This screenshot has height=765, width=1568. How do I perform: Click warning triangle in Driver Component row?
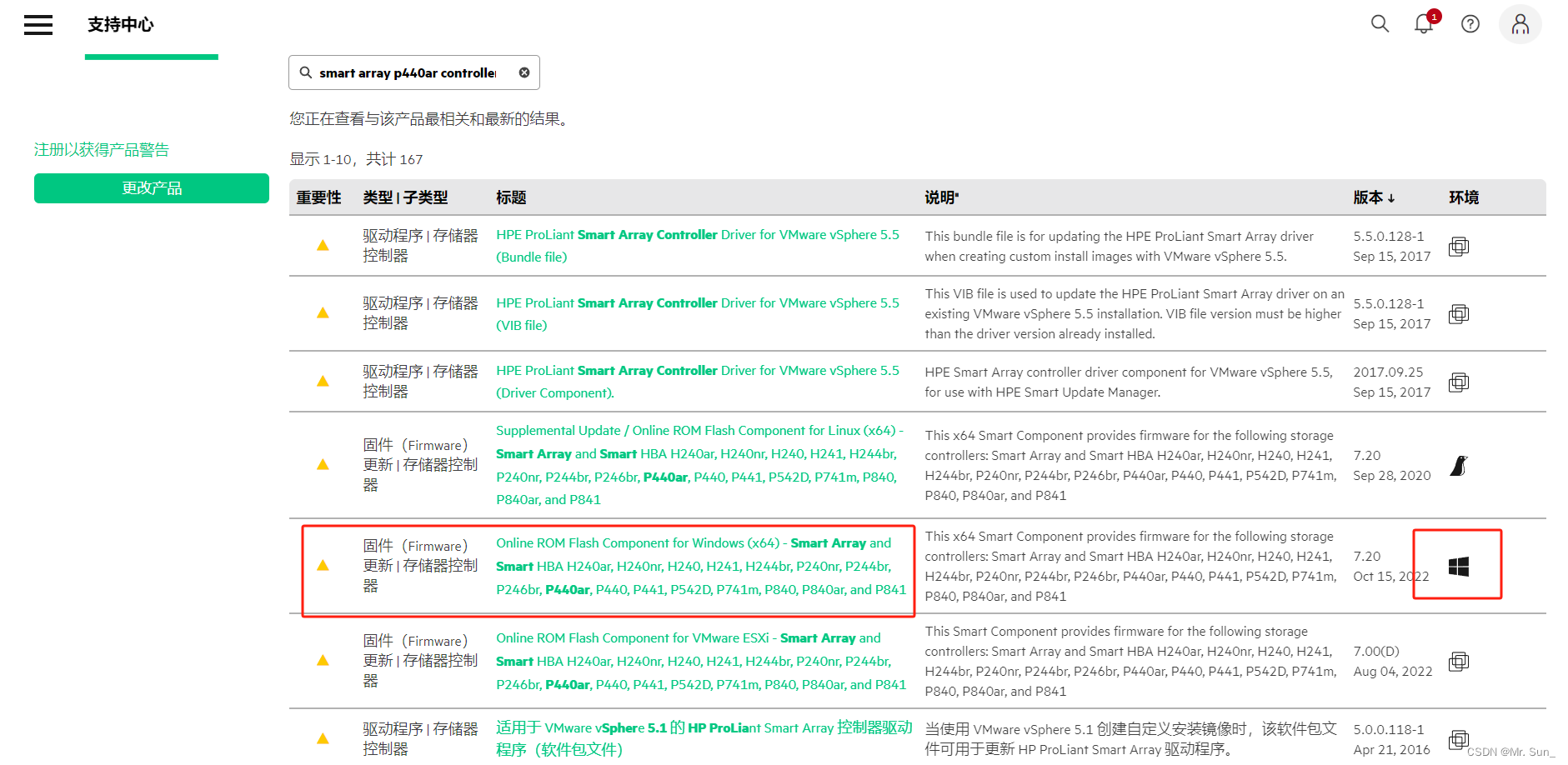pos(323,382)
